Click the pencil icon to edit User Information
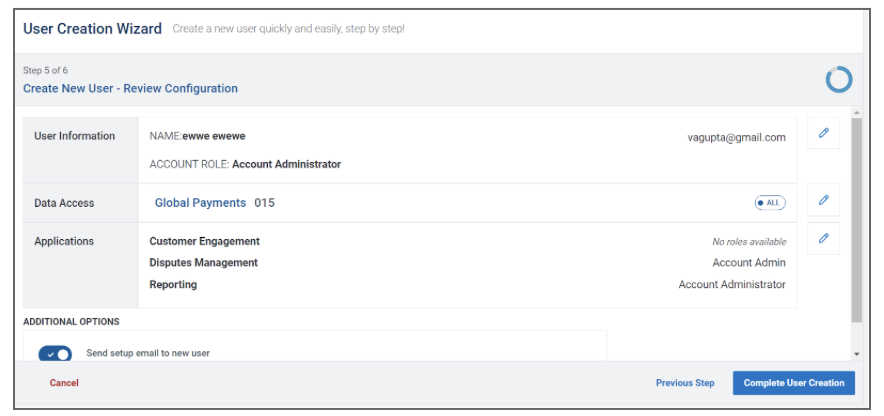Viewport: 884px width, 416px height. coord(823,133)
